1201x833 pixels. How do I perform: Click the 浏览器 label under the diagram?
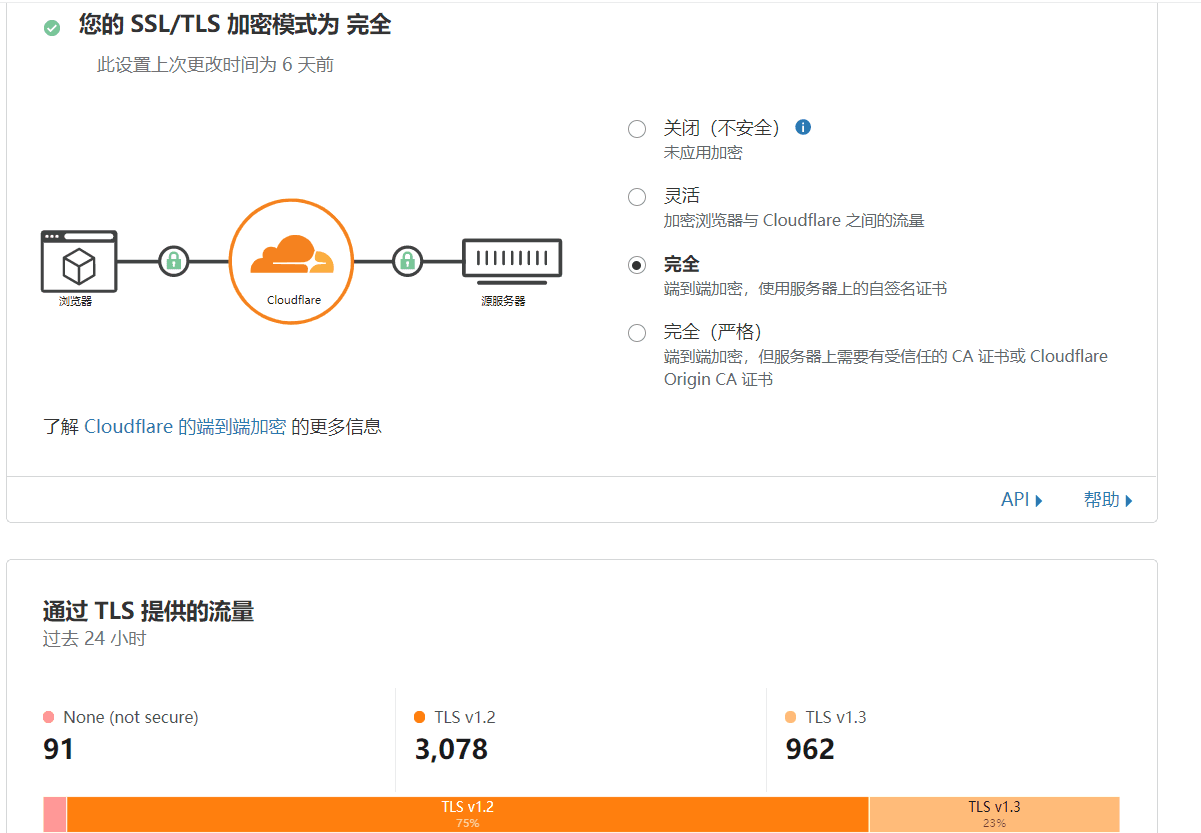pos(75,300)
